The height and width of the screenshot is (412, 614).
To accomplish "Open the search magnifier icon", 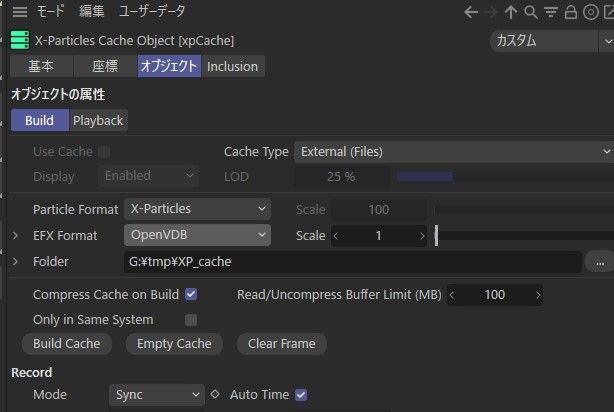I will 531,12.
